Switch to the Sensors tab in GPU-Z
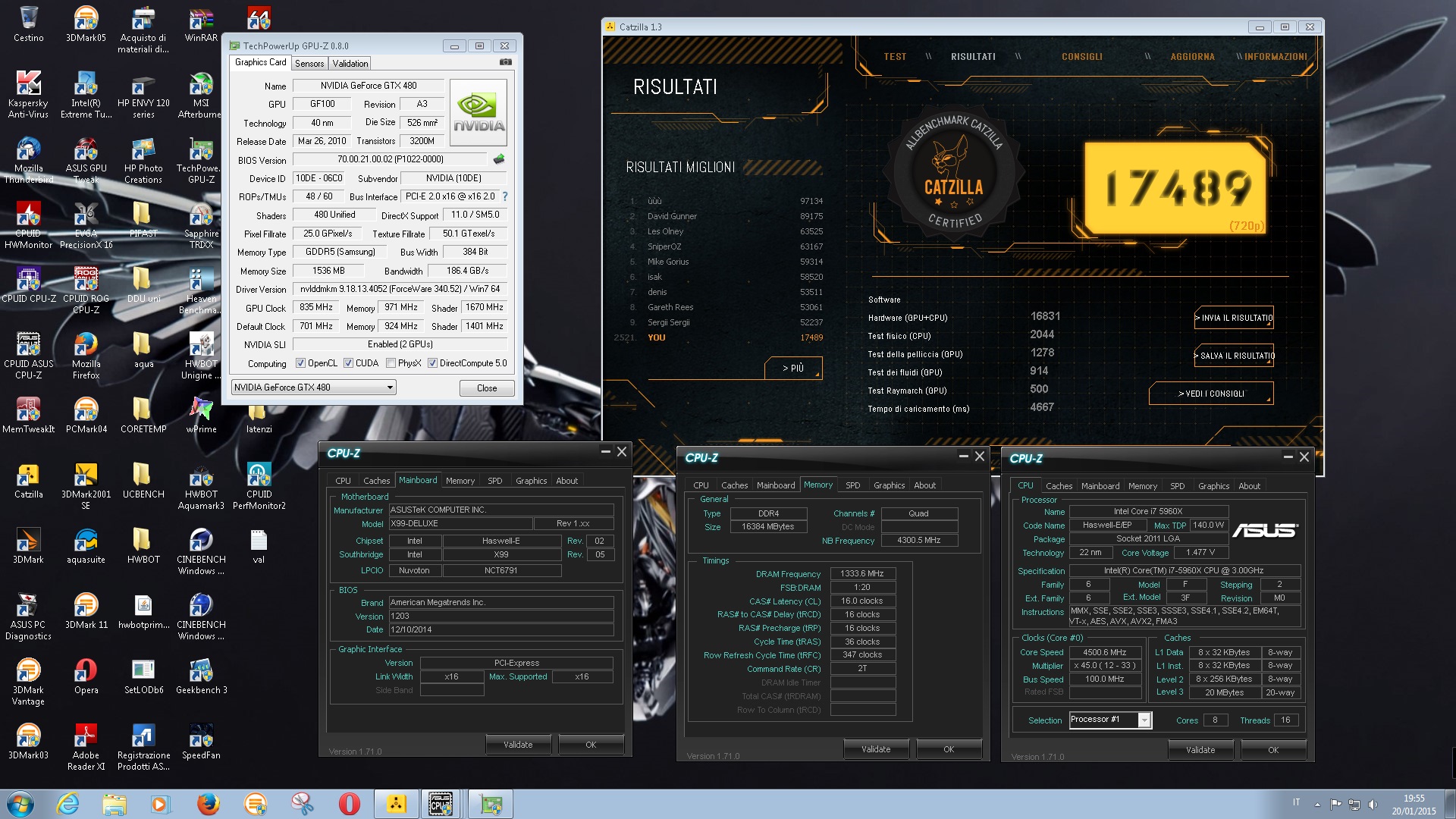1456x819 pixels. coord(309,64)
